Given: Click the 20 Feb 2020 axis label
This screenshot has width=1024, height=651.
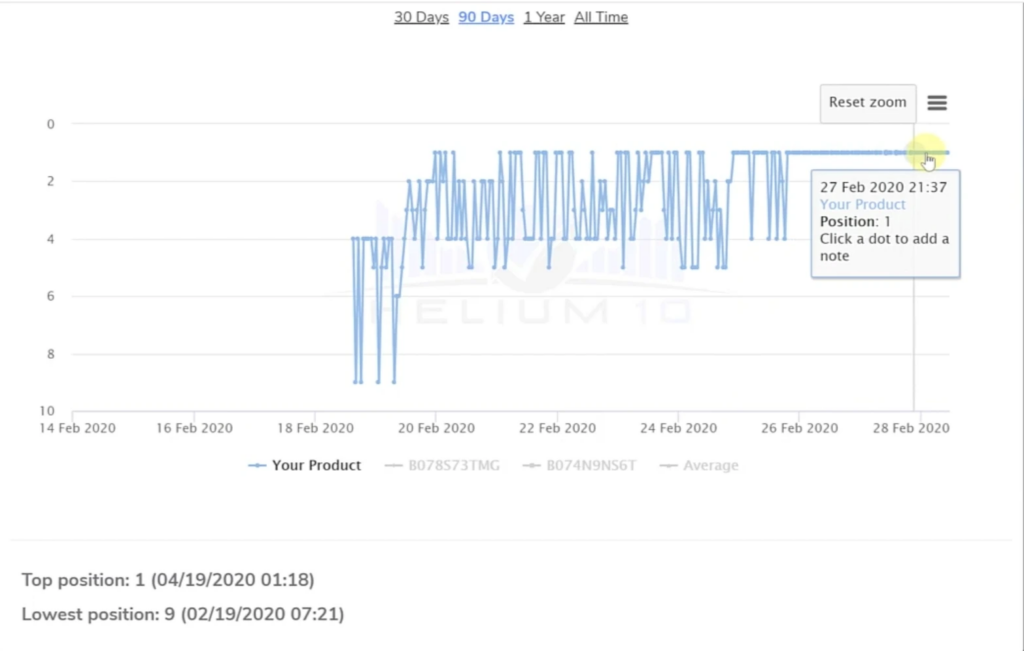Looking at the screenshot, I should point(436,428).
